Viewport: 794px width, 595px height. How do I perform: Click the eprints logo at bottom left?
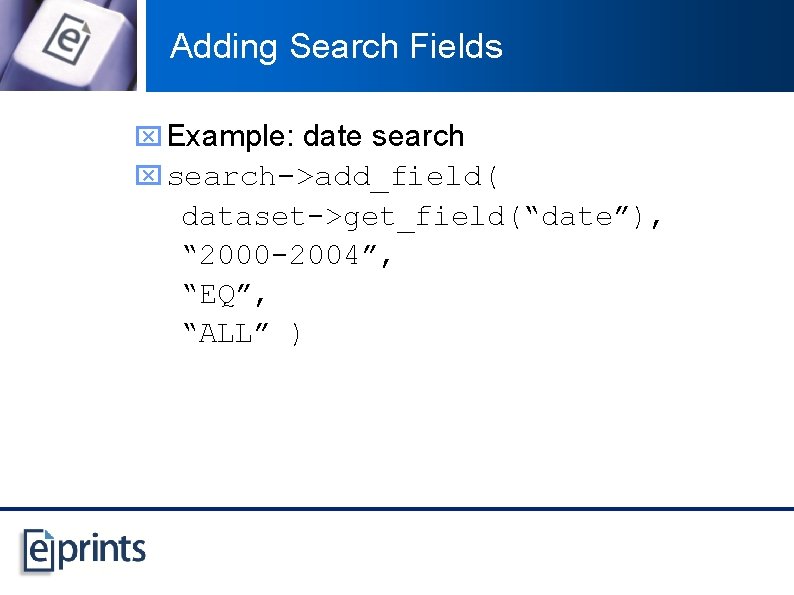[84, 551]
